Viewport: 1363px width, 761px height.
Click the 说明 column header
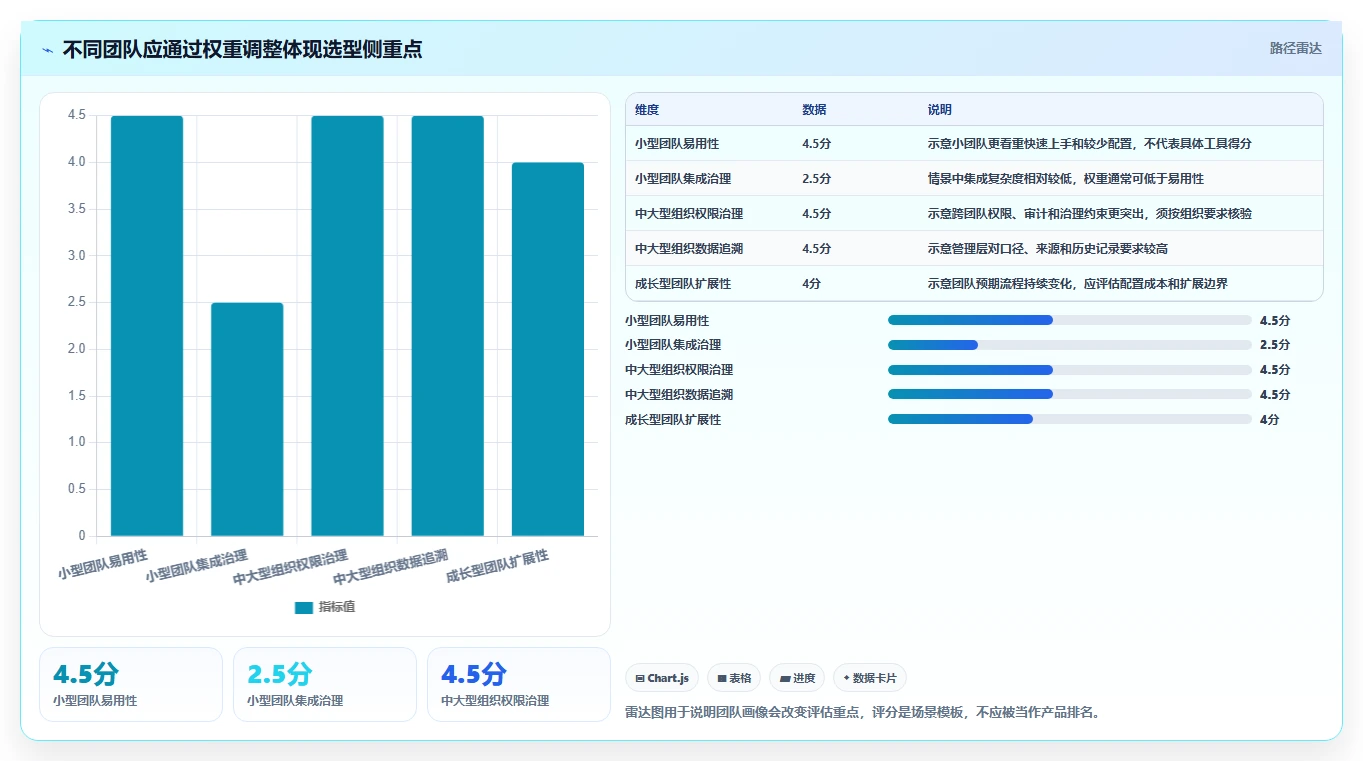tap(940, 110)
